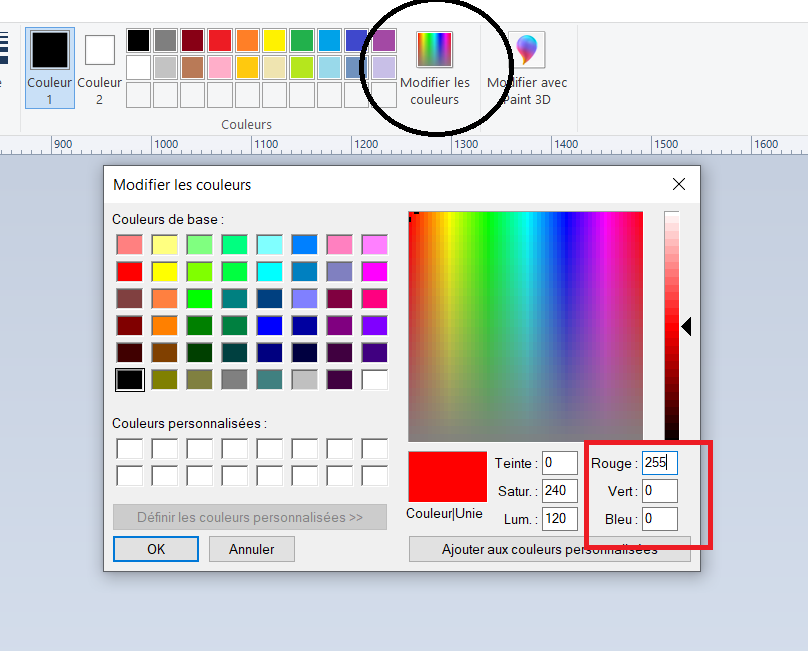Pick lime swatch in ribbon palette second row
The image size is (808, 651).
(x=302, y=68)
